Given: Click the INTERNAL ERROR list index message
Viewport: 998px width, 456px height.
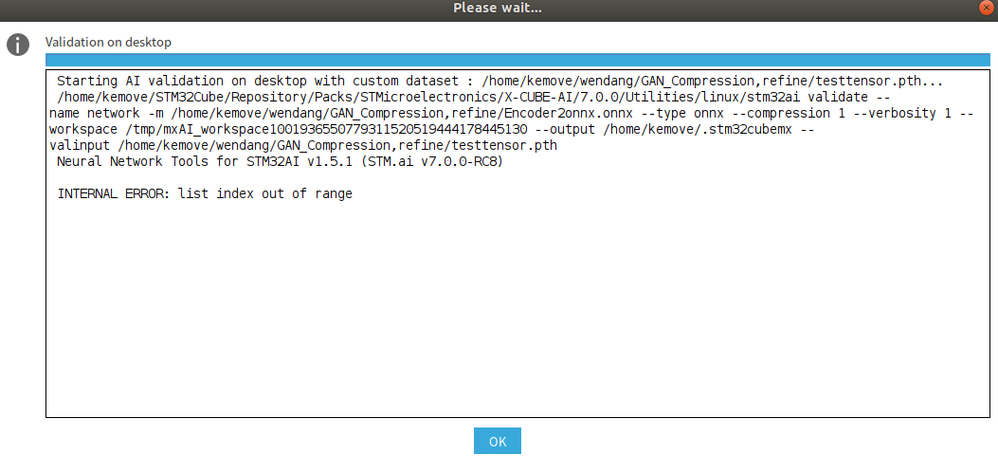Looking at the screenshot, I should [x=205, y=194].
